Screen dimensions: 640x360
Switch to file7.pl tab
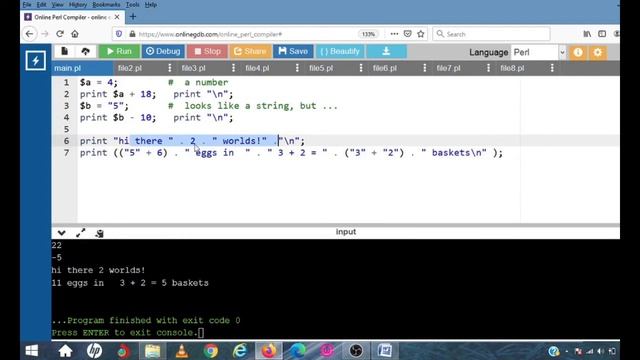tap(448, 68)
